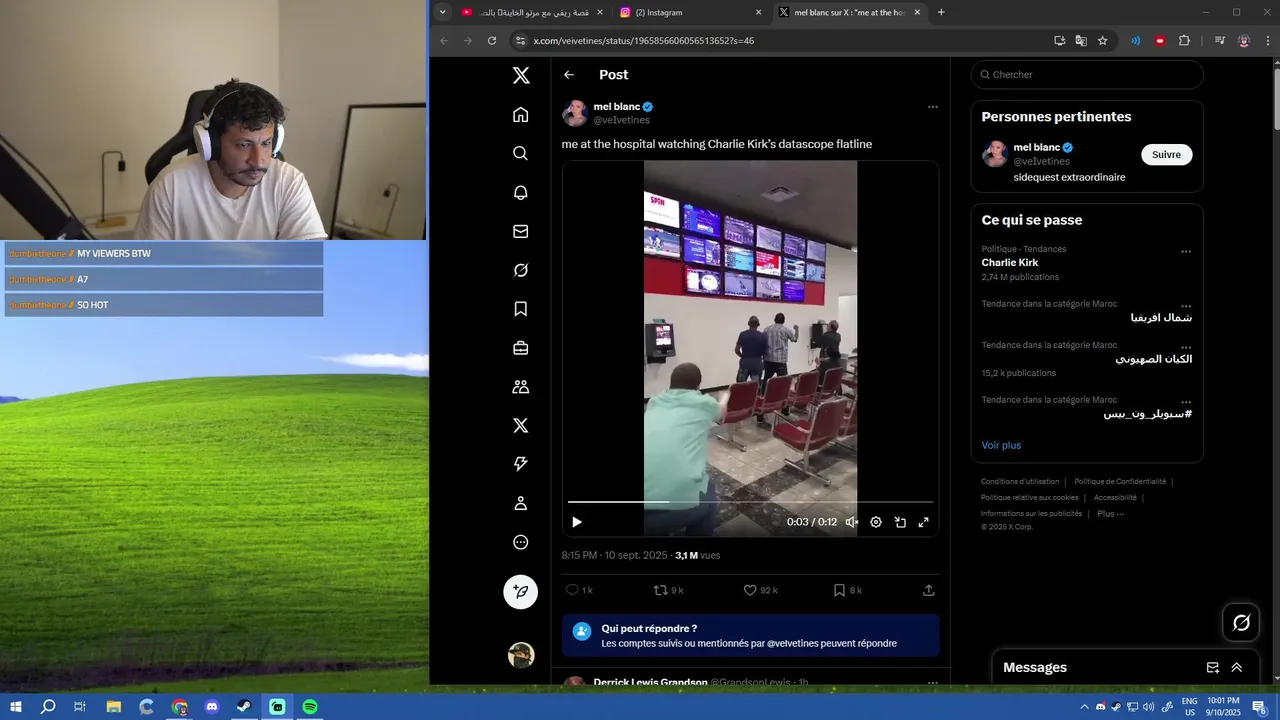Switch to the YouTube Arabic-titled tab

(532, 12)
